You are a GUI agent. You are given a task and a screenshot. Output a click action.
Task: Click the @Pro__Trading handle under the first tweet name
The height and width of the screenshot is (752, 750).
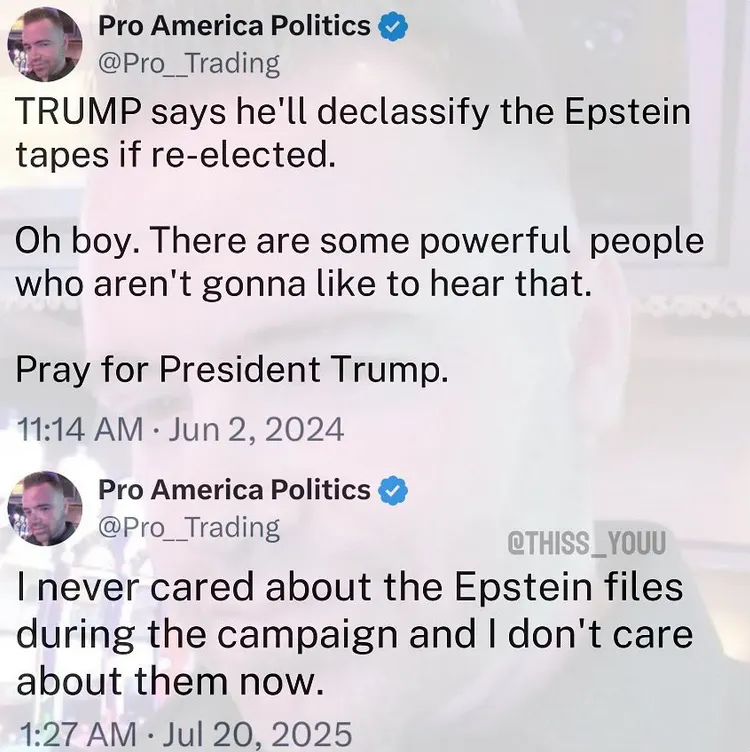[189, 64]
